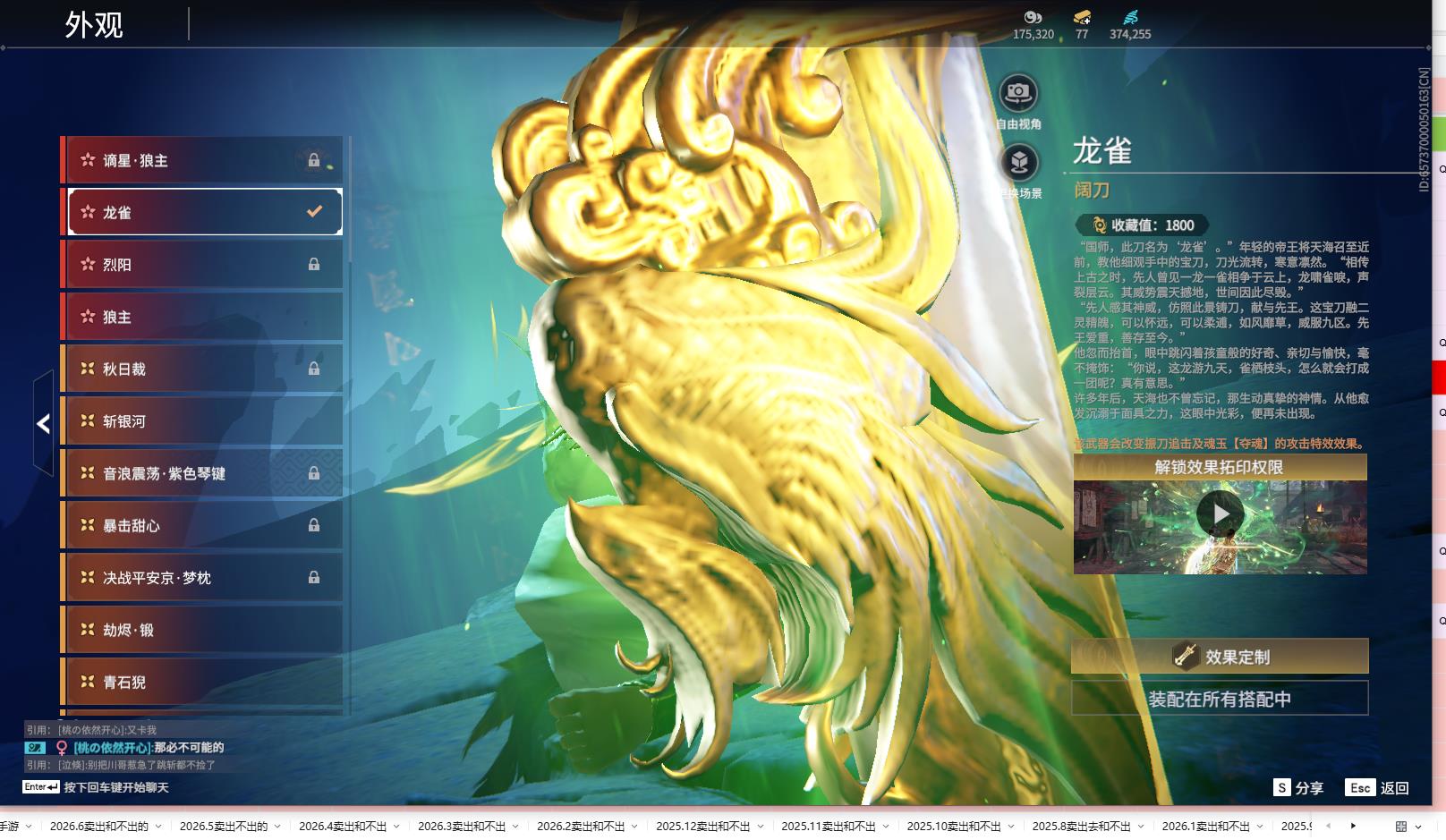Open the sheet list grid icon
This screenshot has height=840, width=1446.
pyautogui.click(x=1401, y=827)
